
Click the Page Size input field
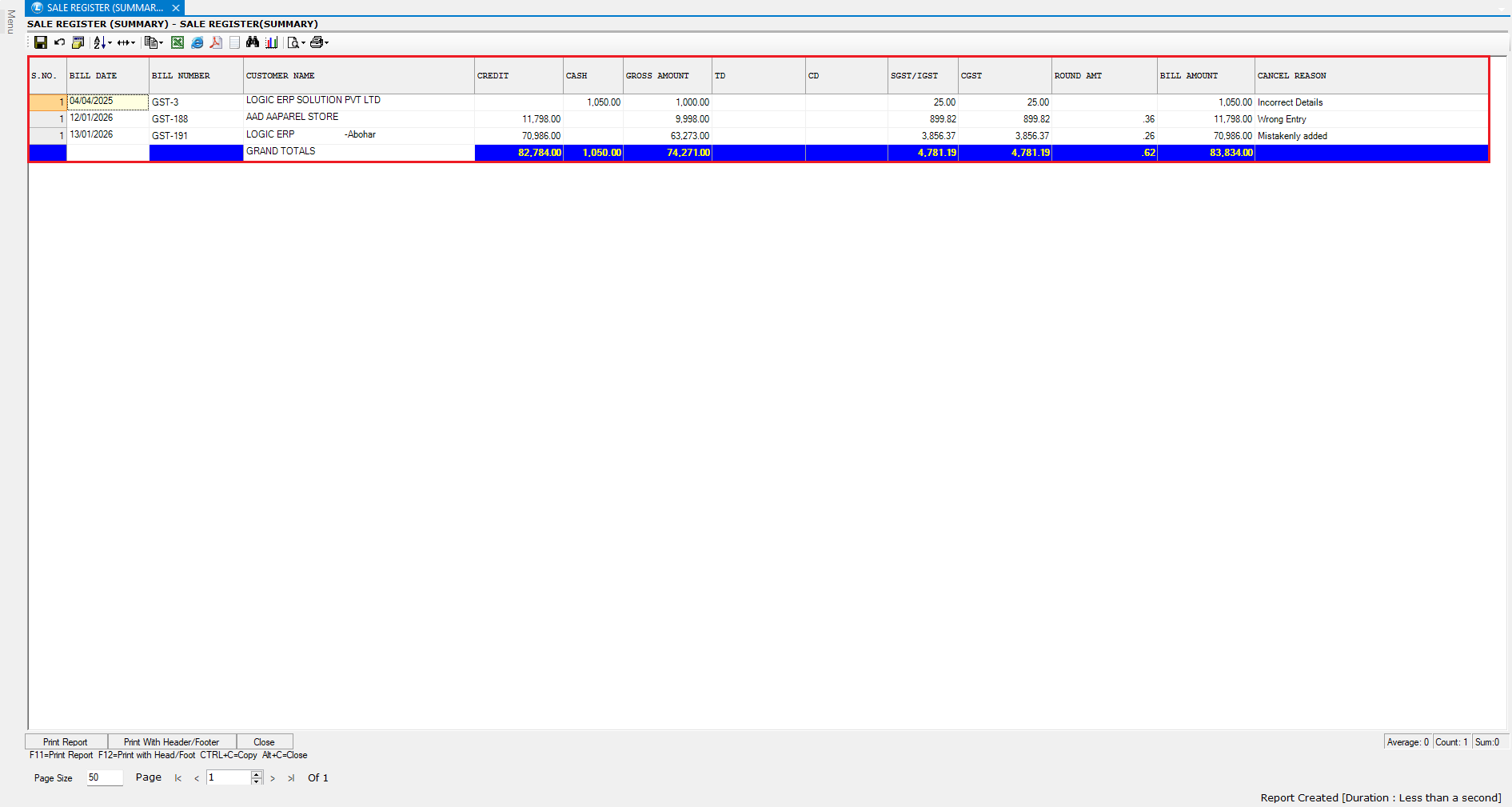[x=104, y=777]
